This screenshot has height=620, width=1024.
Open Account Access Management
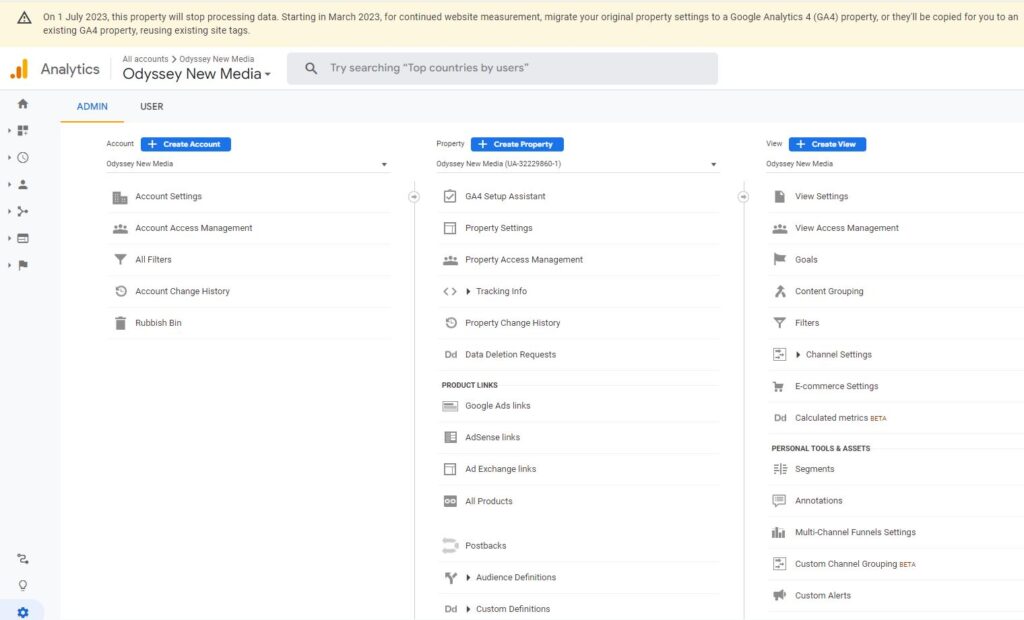tap(193, 228)
